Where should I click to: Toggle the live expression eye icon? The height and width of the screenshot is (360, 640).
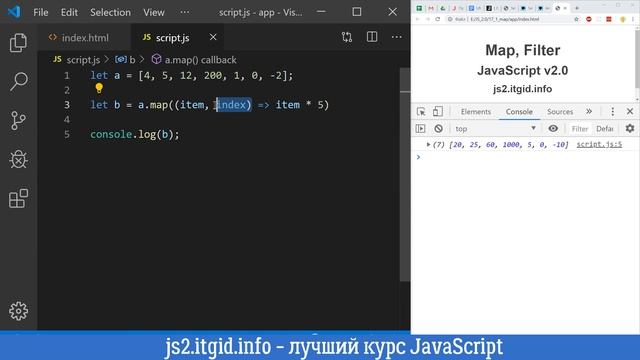pos(553,129)
